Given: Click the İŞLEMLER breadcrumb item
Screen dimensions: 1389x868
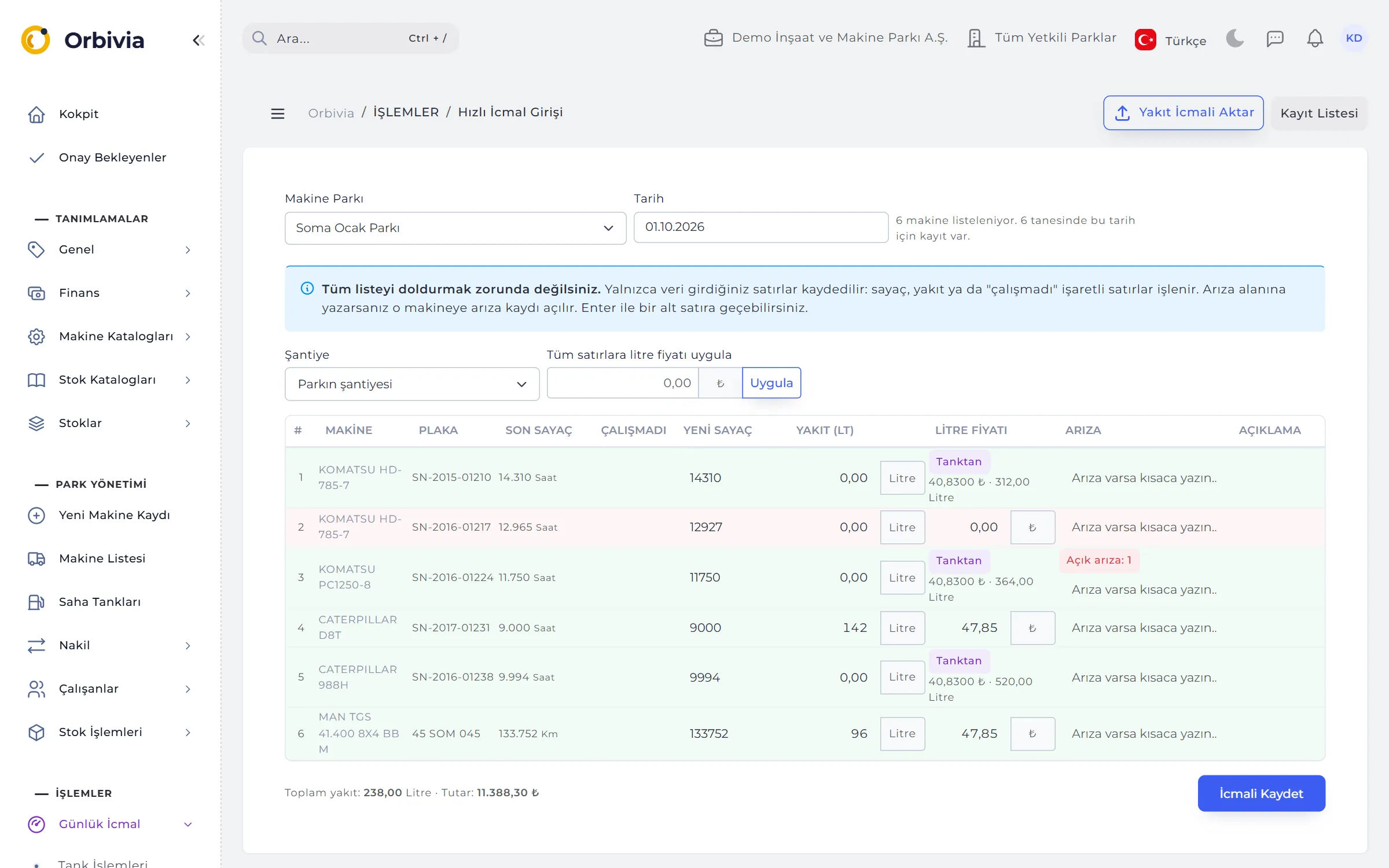Looking at the screenshot, I should pyautogui.click(x=406, y=112).
